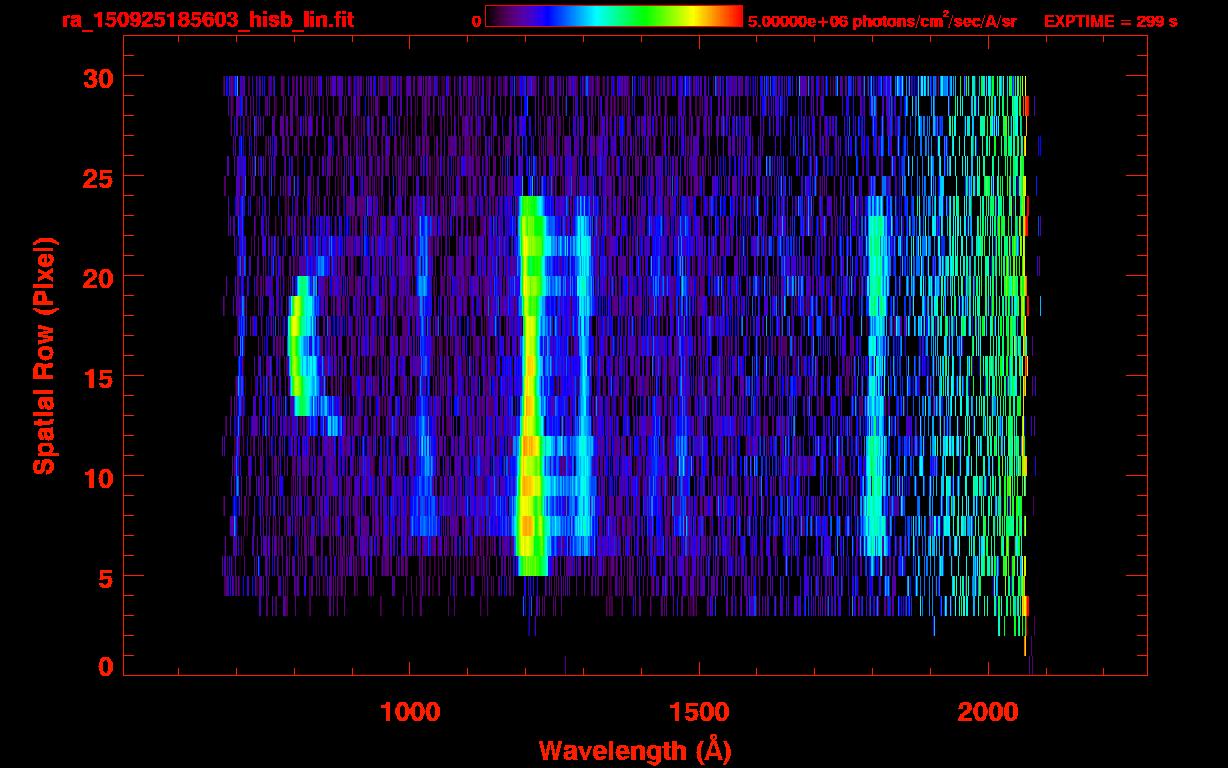Click the EXPTIME = 299 s text
Screen dimensions: 1228x768
click(1110, 21)
